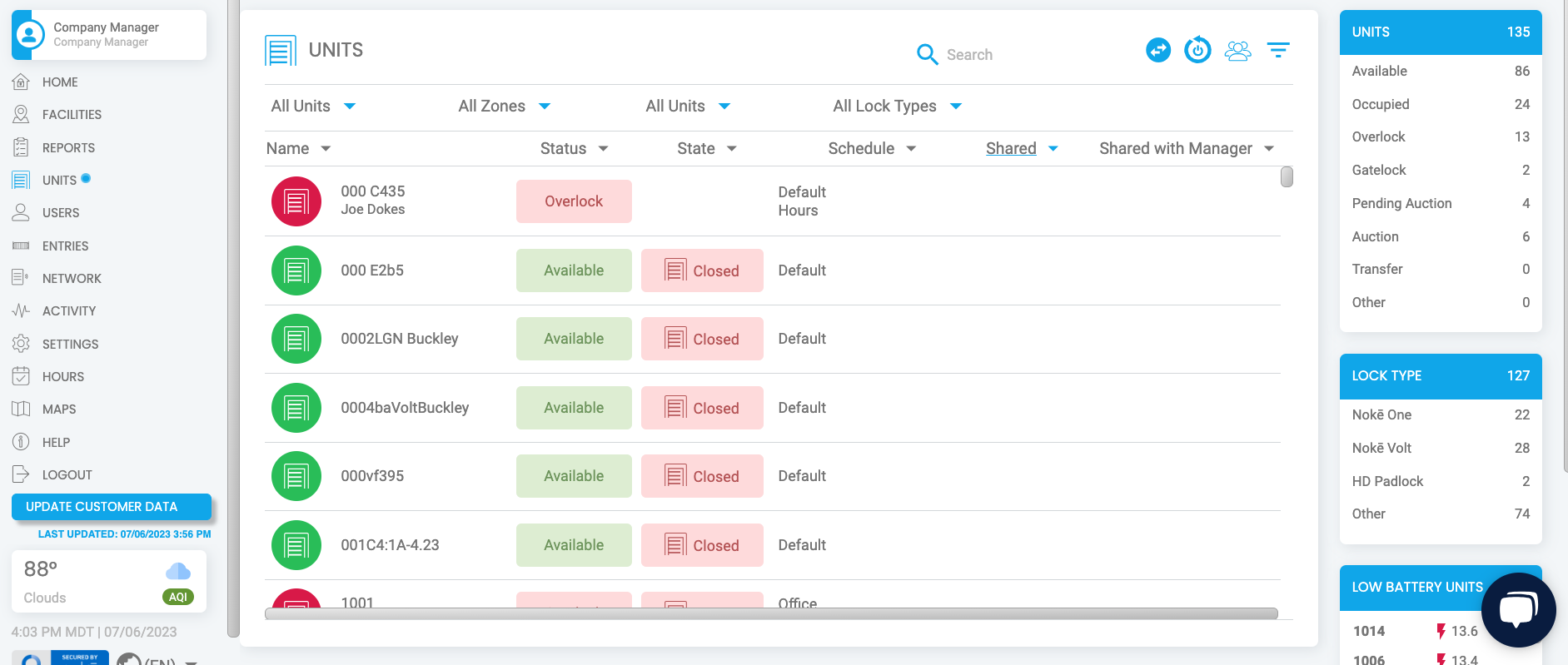
Task: Click the power refresh icon in header
Action: point(1197,51)
